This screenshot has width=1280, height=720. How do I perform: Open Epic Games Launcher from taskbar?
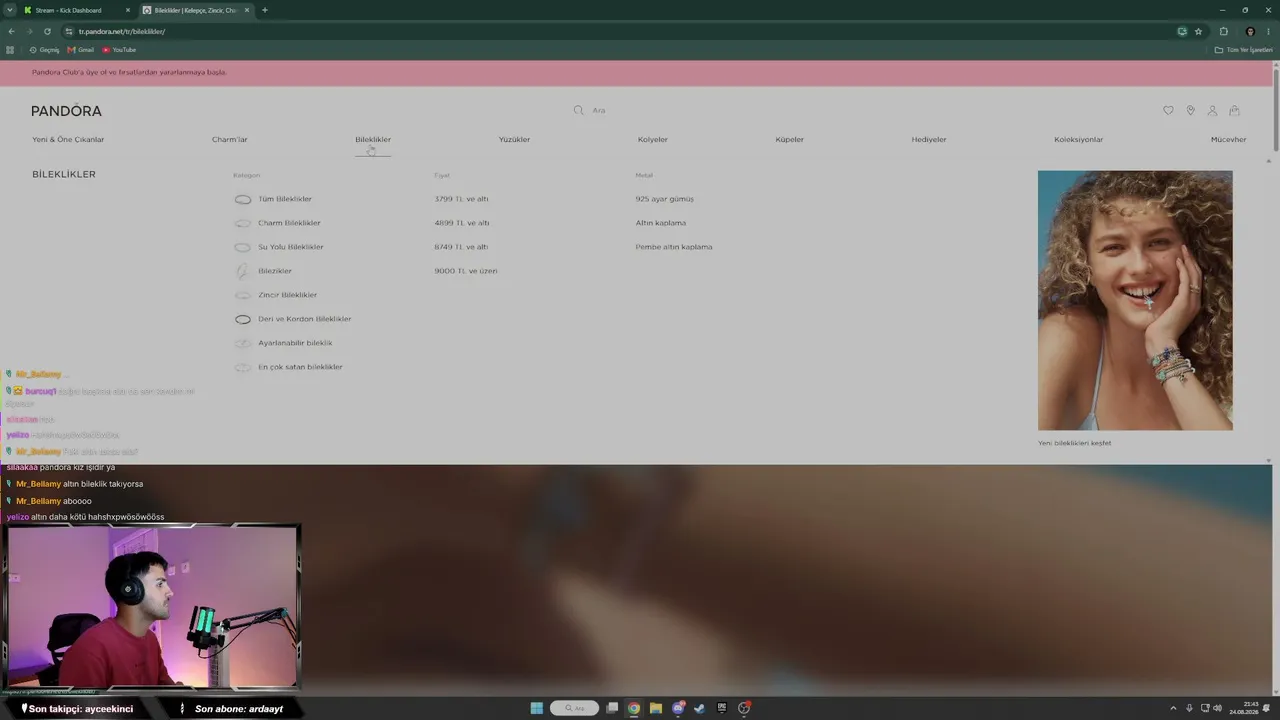(722, 708)
